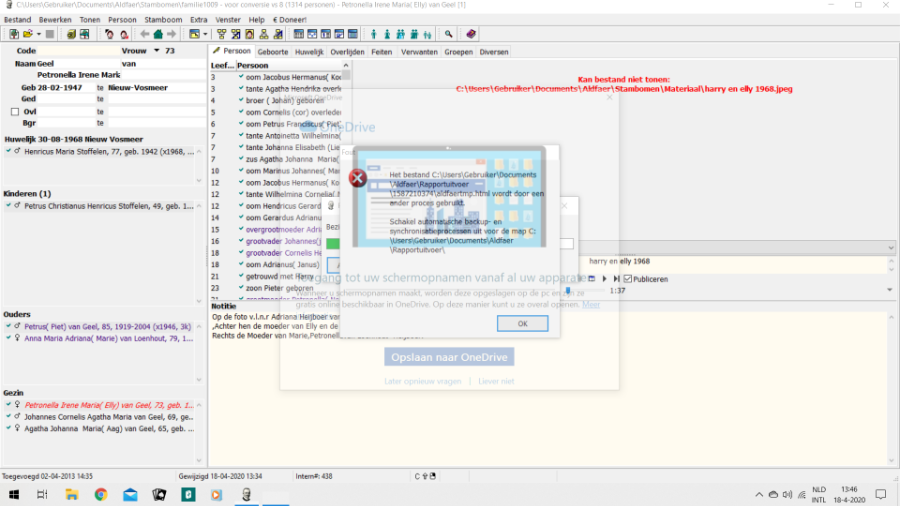900x506 pixels.
Task: Click the red error icon in dialog
Action: [x=357, y=179]
